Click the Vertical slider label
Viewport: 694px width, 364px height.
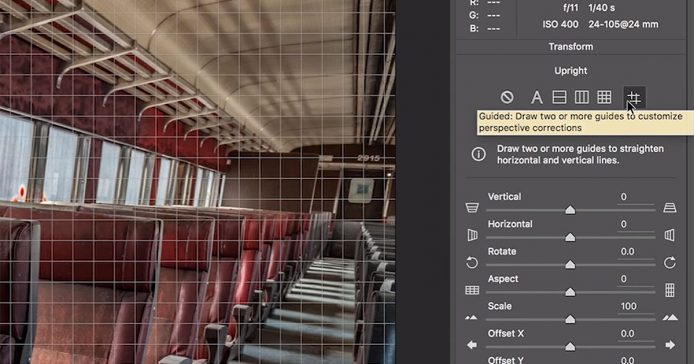(x=504, y=197)
